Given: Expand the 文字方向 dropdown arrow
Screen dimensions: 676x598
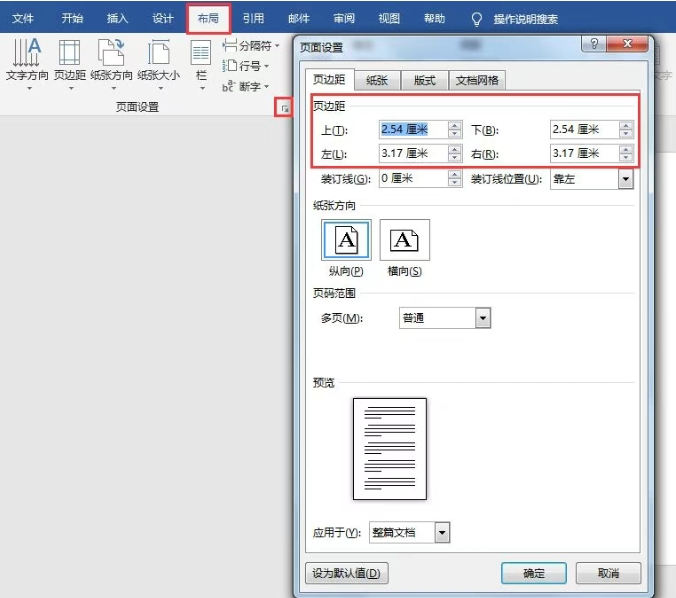Looking at the screenshot, I should [29, 88].
